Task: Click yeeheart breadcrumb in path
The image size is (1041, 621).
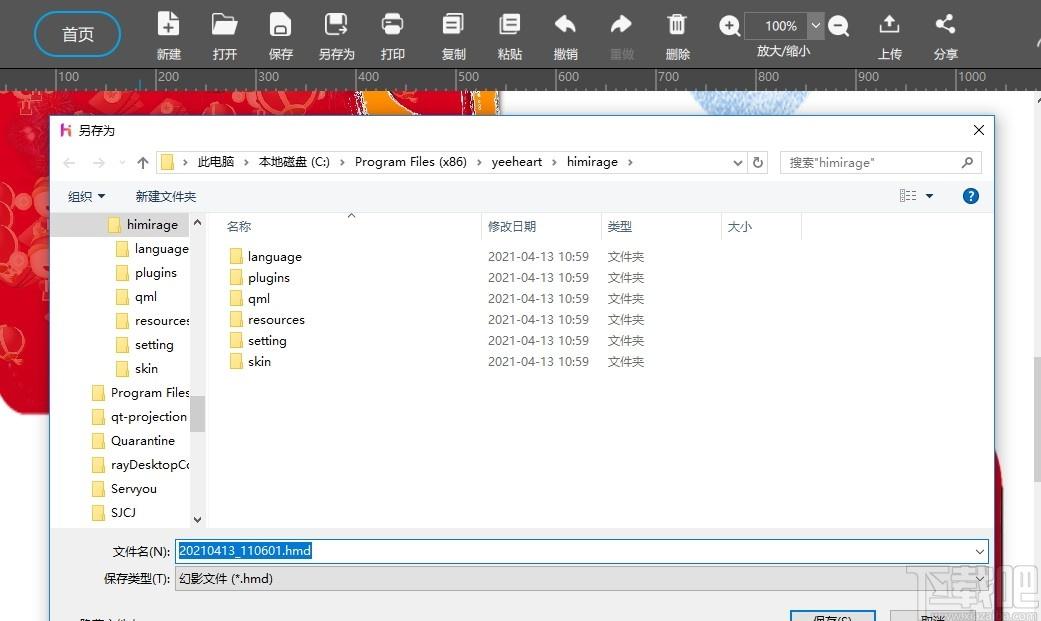Action: click(x=517, y=162)
